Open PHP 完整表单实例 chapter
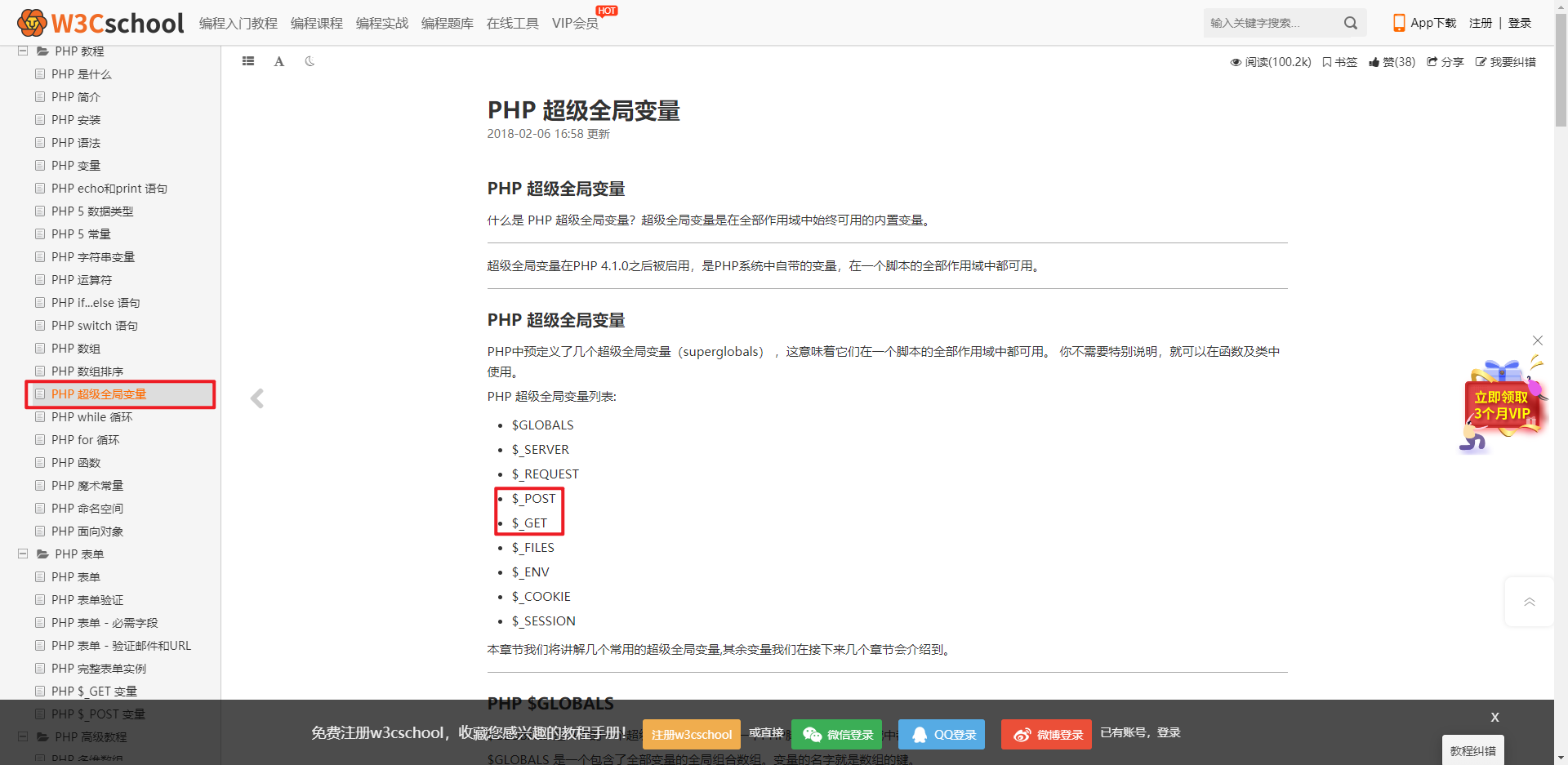Viewport: 1568px width, 765px height. 99,669
